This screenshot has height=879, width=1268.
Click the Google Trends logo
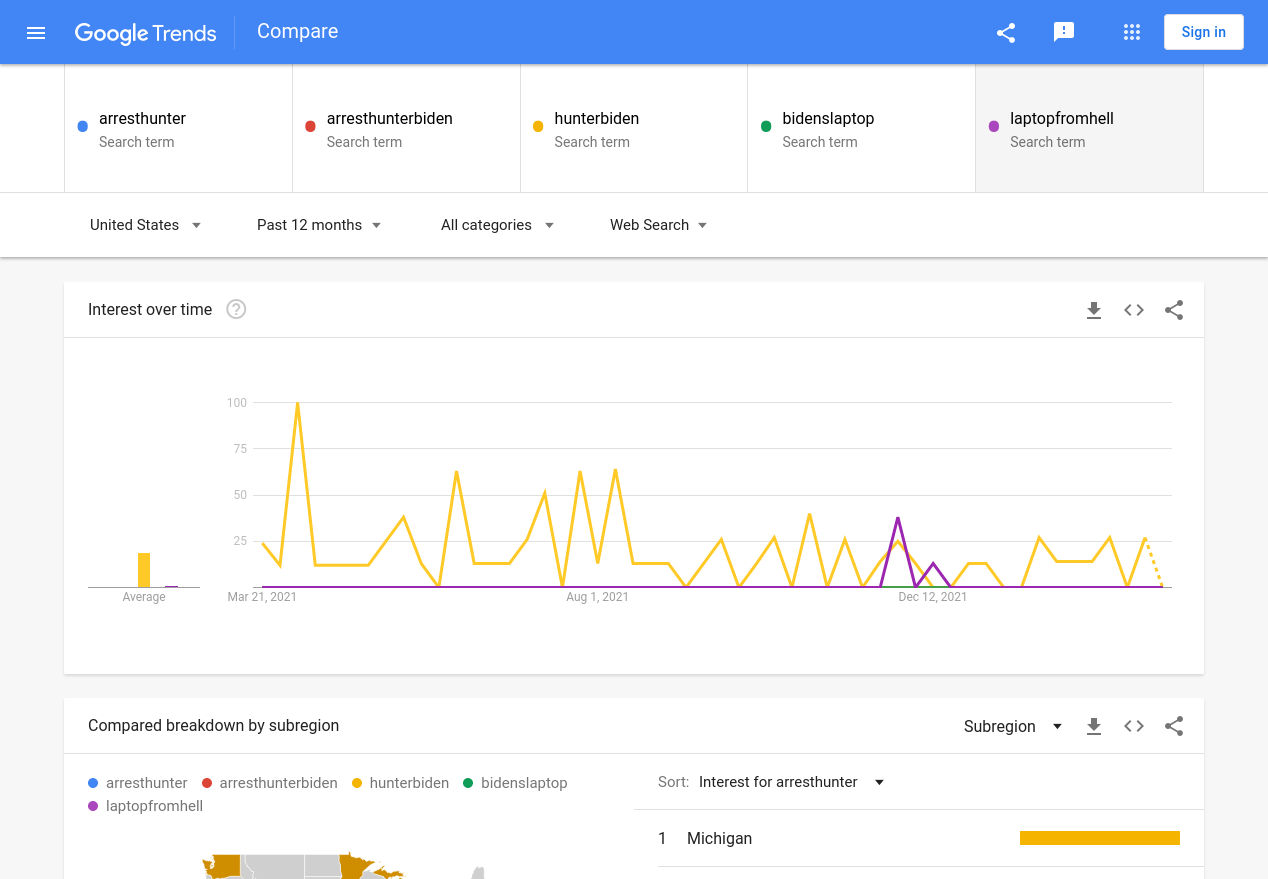pyautogui.click(x=145, y=33)
